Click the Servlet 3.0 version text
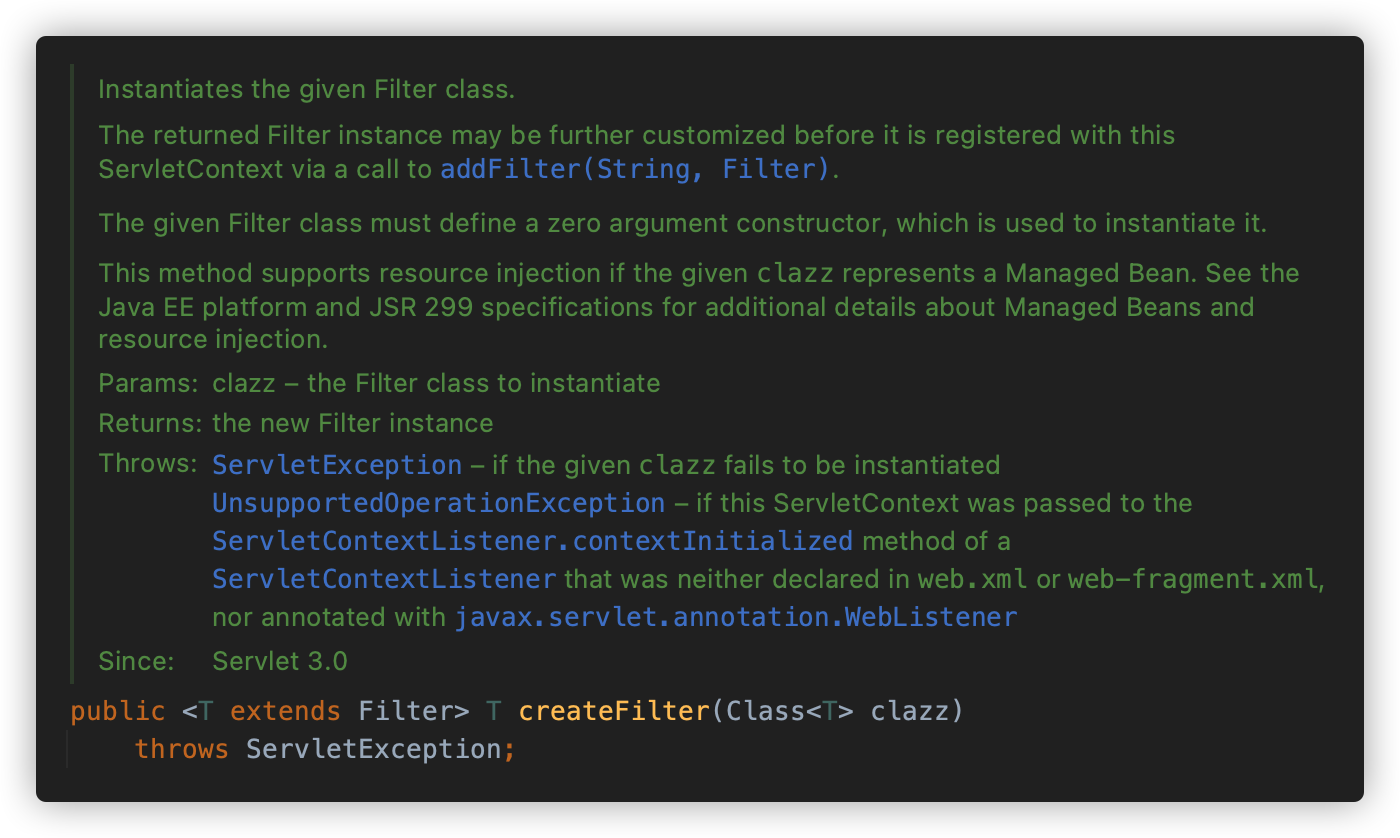 pos(280,661)
